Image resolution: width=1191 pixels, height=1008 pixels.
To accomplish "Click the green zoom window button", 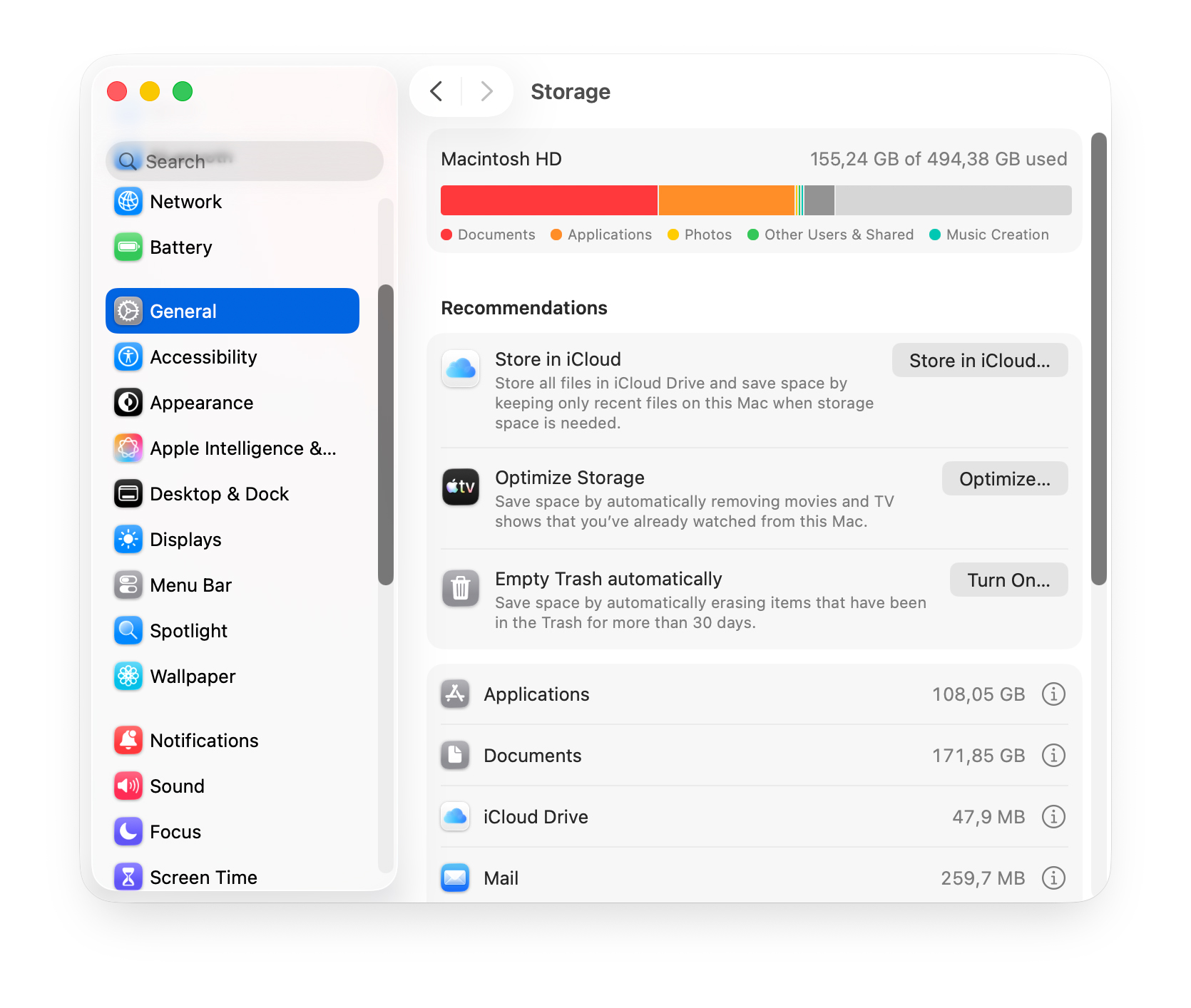I will click(183, 91).
